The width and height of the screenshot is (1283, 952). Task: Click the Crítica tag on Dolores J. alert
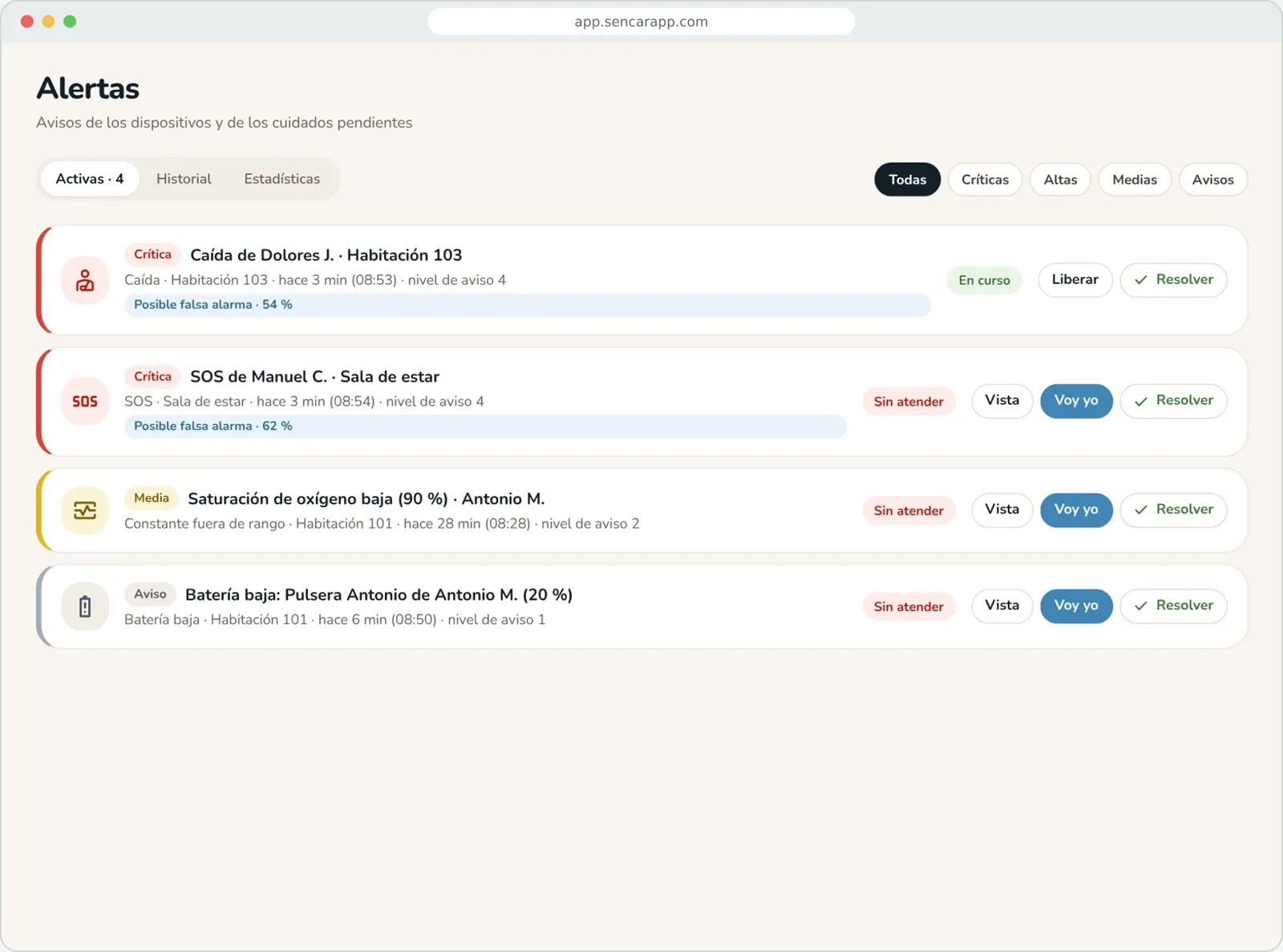click(152, 254)
